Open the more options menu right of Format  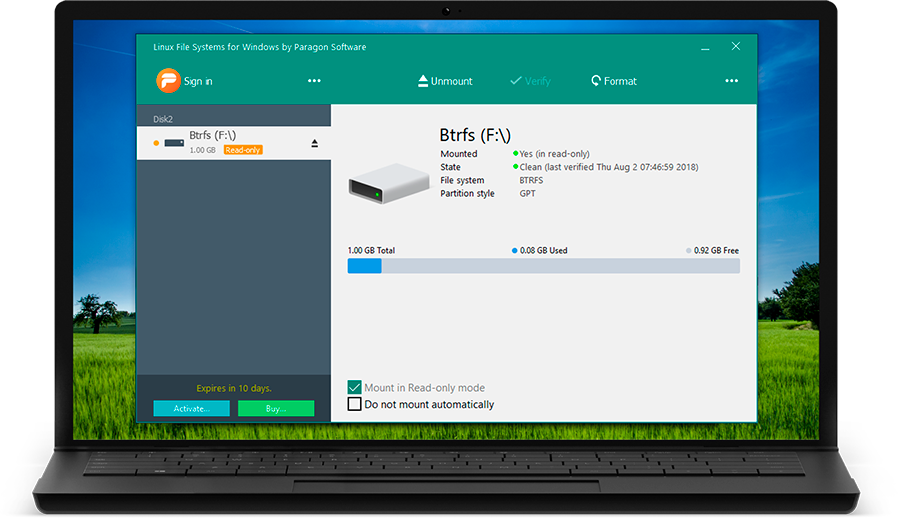tap(731, 81)
